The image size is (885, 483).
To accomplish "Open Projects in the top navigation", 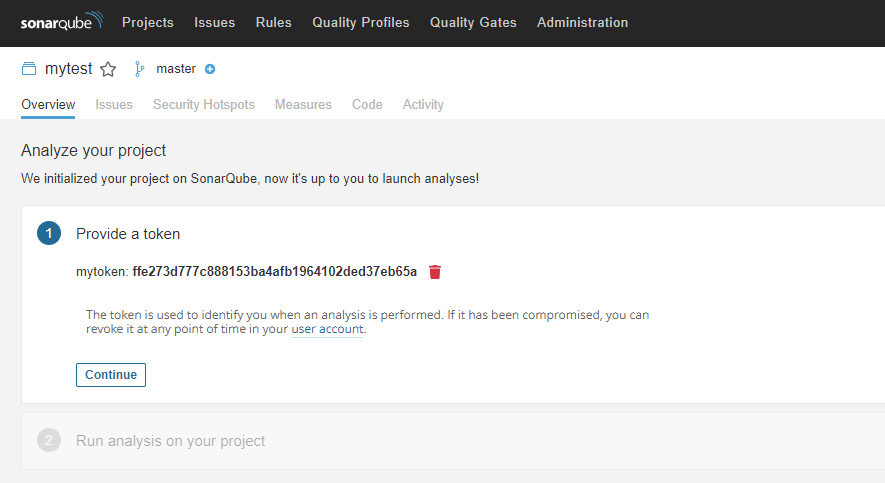I will [148, 23].
